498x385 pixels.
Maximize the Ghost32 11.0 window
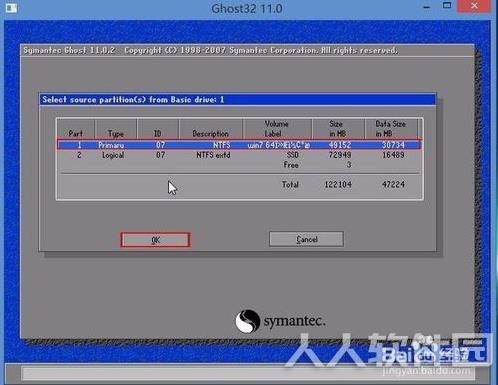pos(447,6)
